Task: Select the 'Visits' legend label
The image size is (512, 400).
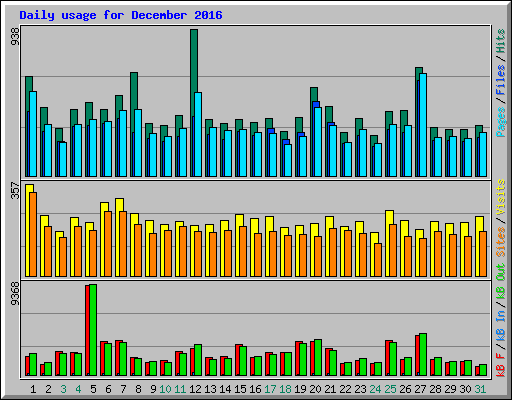Action: (x=500, y=197)
